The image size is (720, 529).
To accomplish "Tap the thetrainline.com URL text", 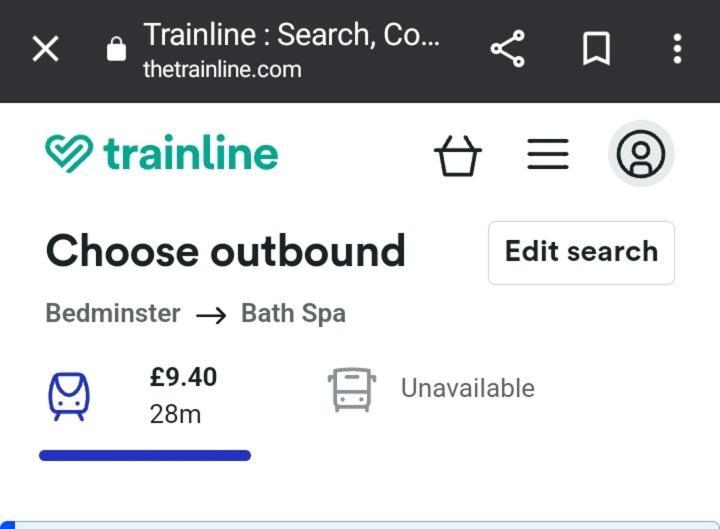I will coord(222,70).
